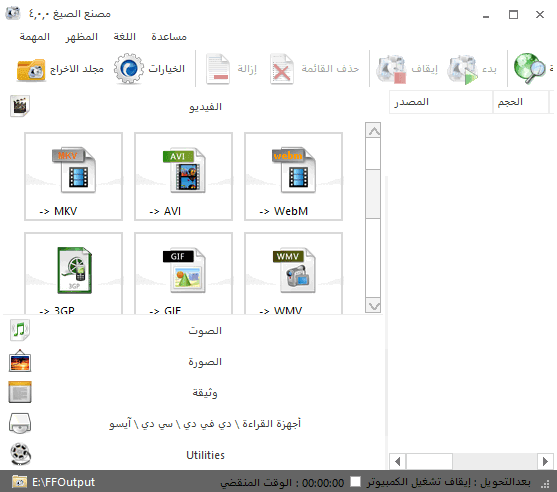Select the WMV format icon
Viewport: 557px width, 492px height.
click(294, 270)
